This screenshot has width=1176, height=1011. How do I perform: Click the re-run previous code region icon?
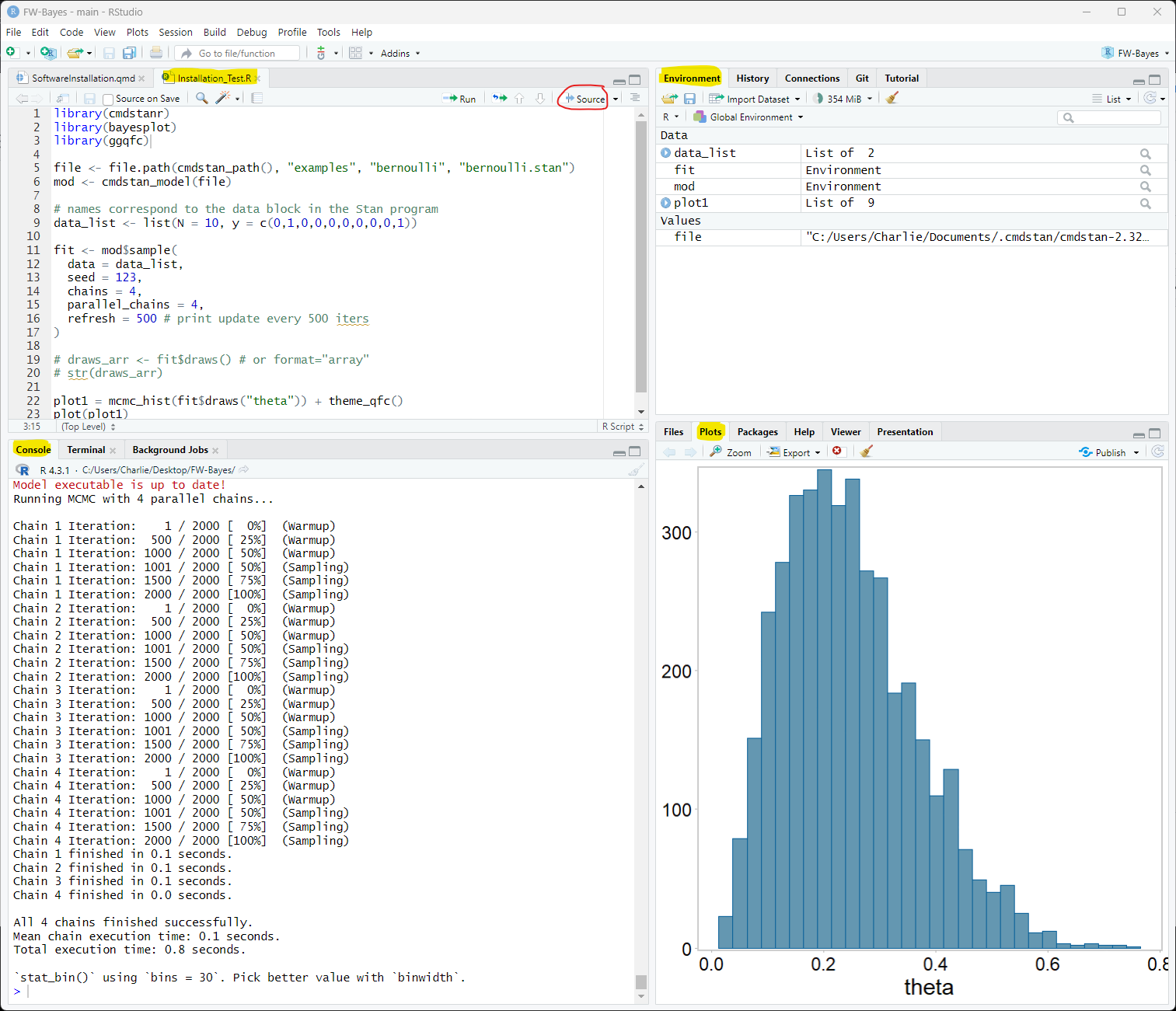[500, 99]
